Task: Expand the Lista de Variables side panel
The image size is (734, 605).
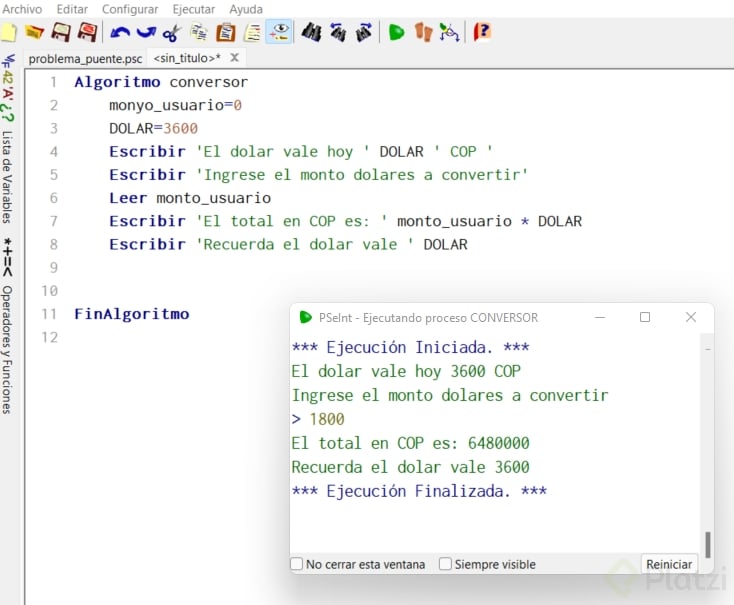Action: point(7,177)
